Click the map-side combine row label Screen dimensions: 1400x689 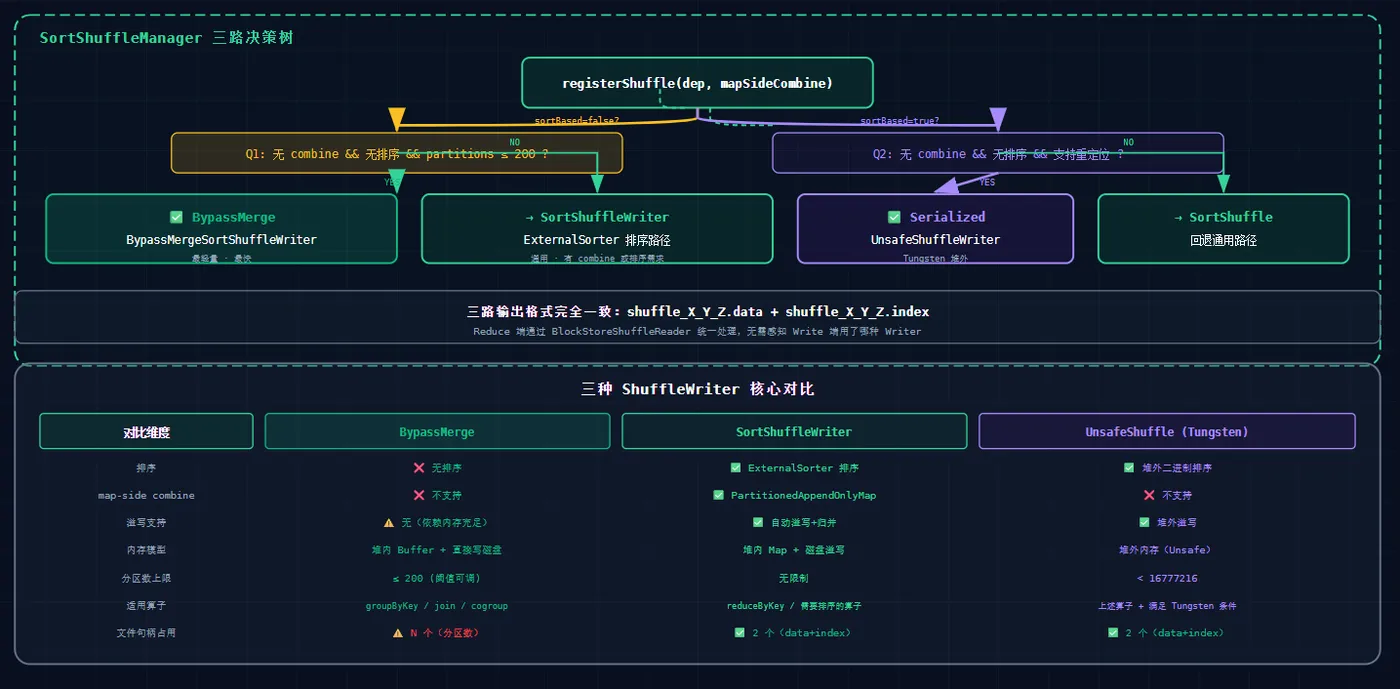(x=146, y=495)
